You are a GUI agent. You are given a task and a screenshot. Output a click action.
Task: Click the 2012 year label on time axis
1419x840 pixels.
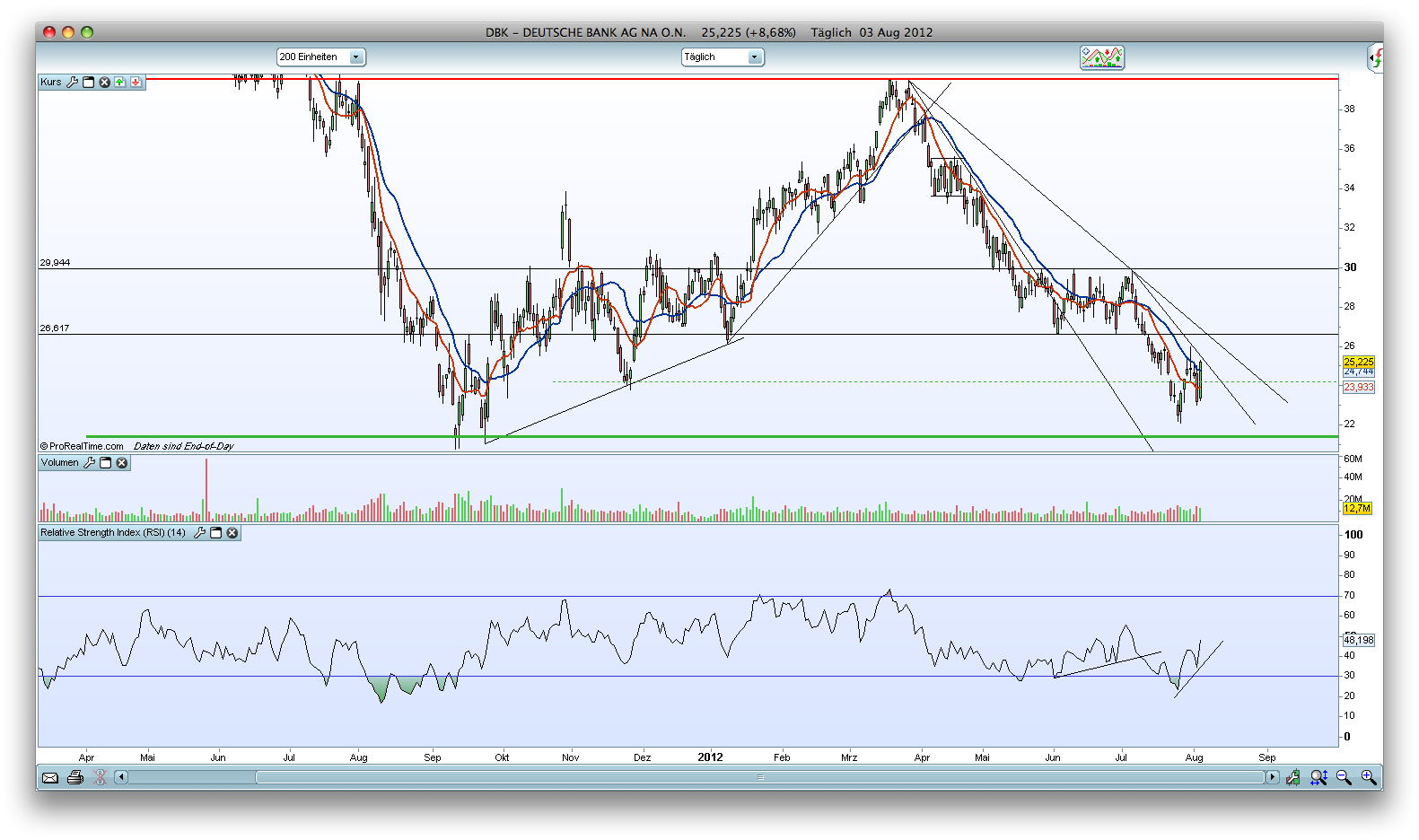(710, 757)
